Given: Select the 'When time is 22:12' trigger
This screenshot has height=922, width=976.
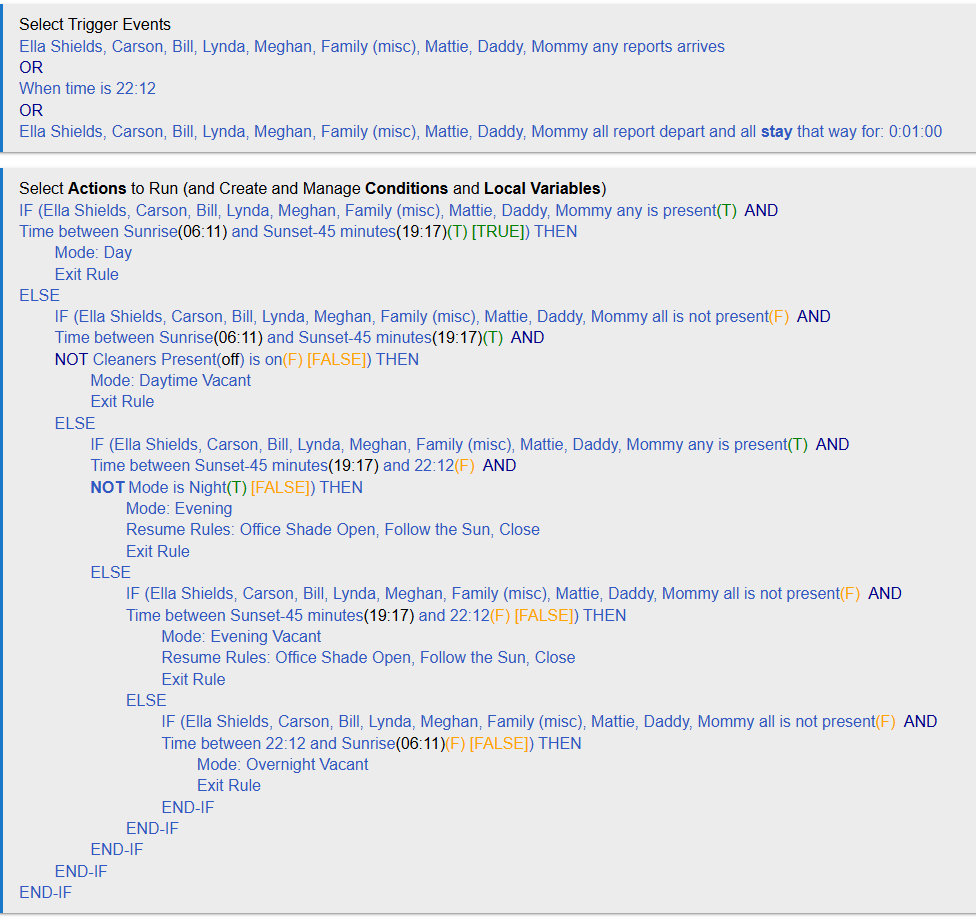Looking at the screenshot, I should point(87,88).
